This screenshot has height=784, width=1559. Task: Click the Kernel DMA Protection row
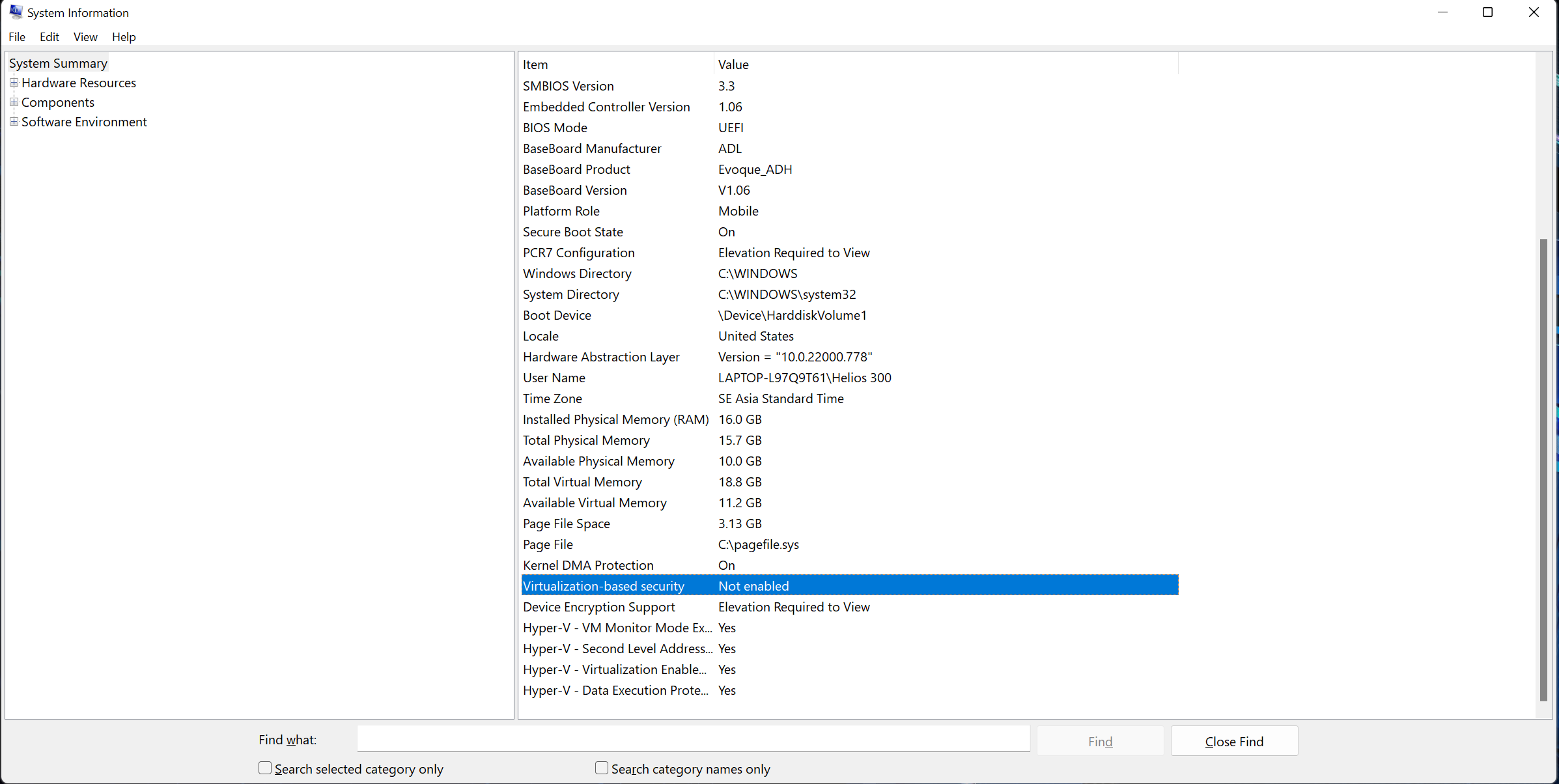(x=848, y=565)
